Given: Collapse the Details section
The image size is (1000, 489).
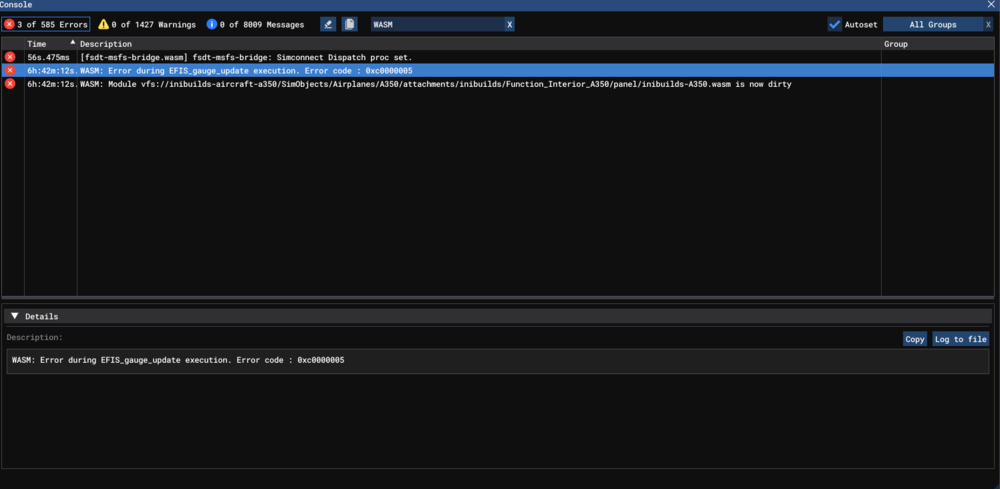Looking at the screenshot, I should [x=15, y=316].
